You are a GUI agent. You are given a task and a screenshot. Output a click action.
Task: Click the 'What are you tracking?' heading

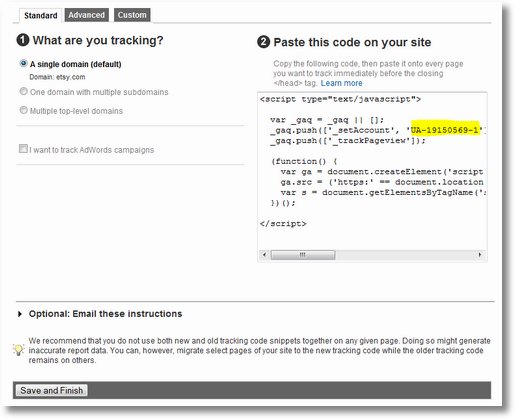coord(98,40)
